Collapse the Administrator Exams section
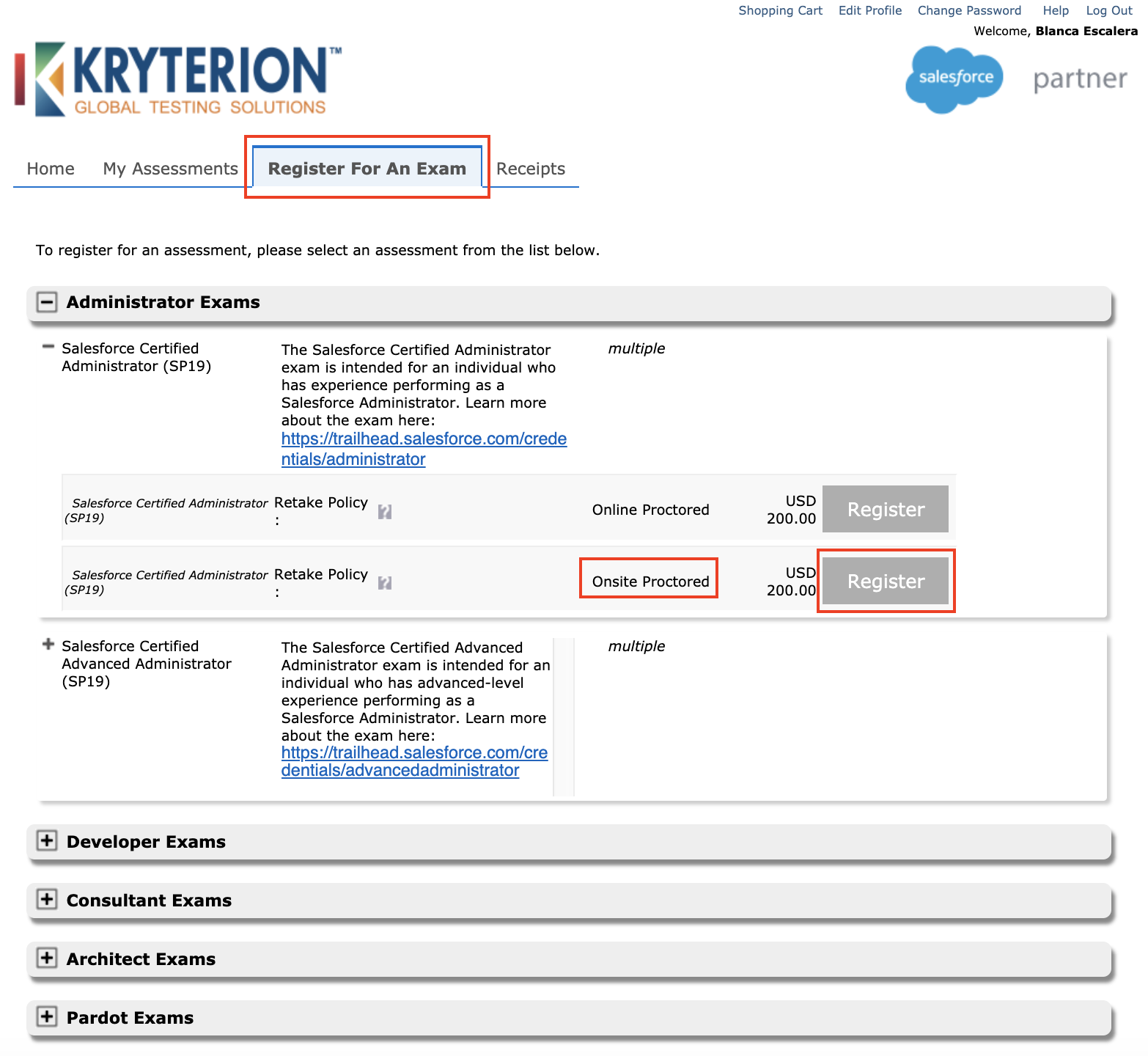The image size is (1148, 1056). click(x=47, y=302)
